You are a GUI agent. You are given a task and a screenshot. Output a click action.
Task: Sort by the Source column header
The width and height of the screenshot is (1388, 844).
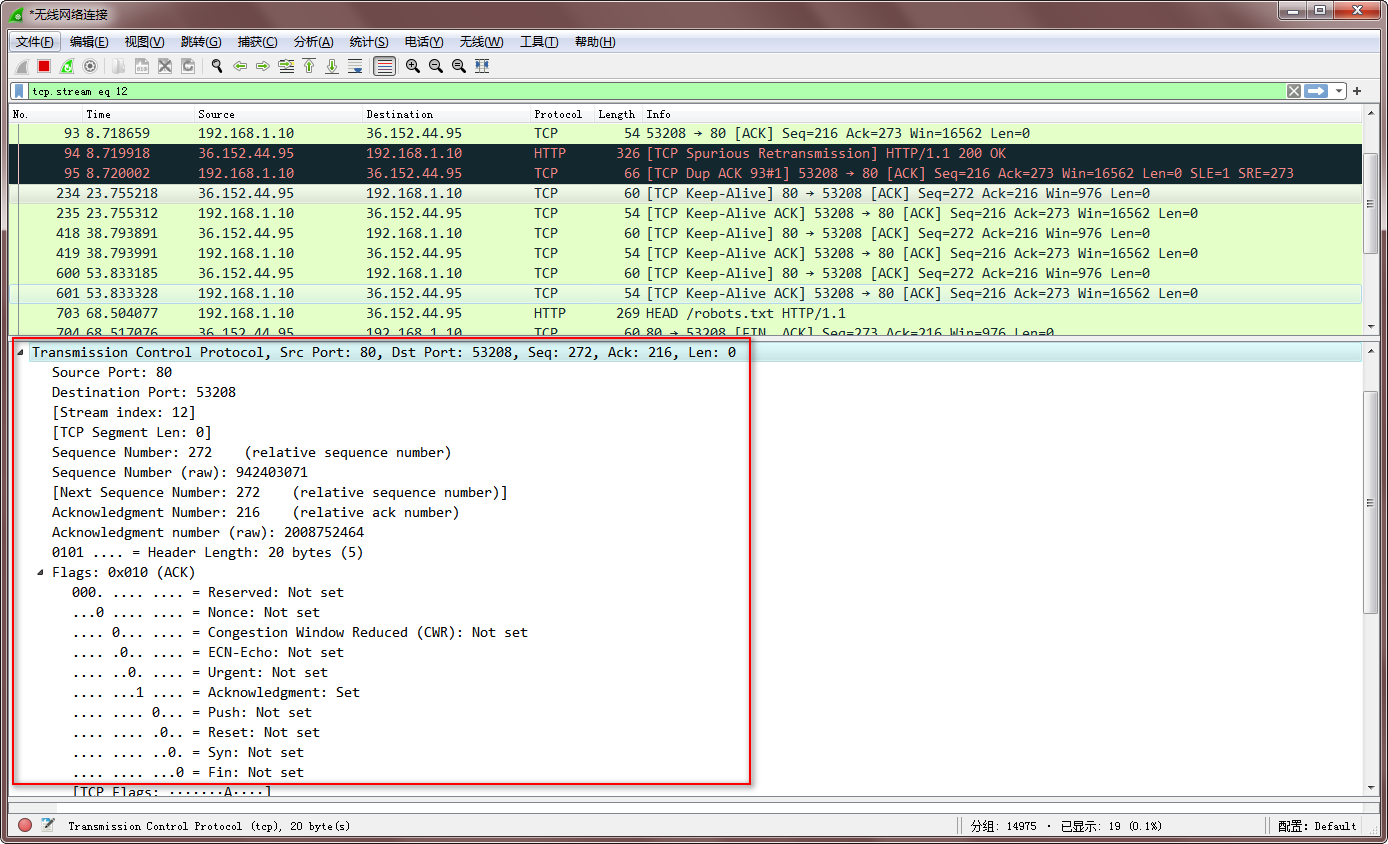click(278, 114)
